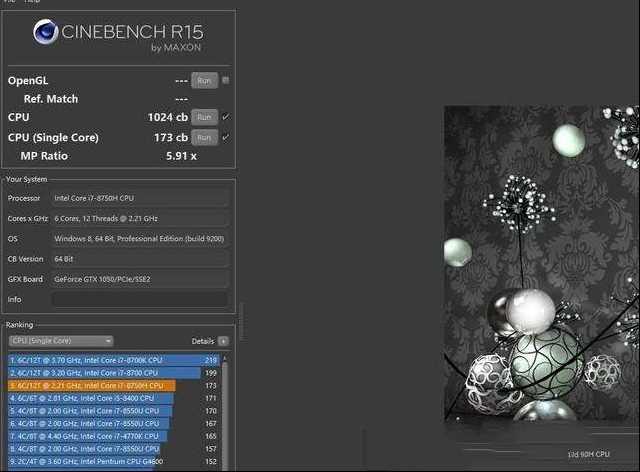Toggle the CPU test checkbox
This screenshot has width=640, height=472.
(226, 117)
